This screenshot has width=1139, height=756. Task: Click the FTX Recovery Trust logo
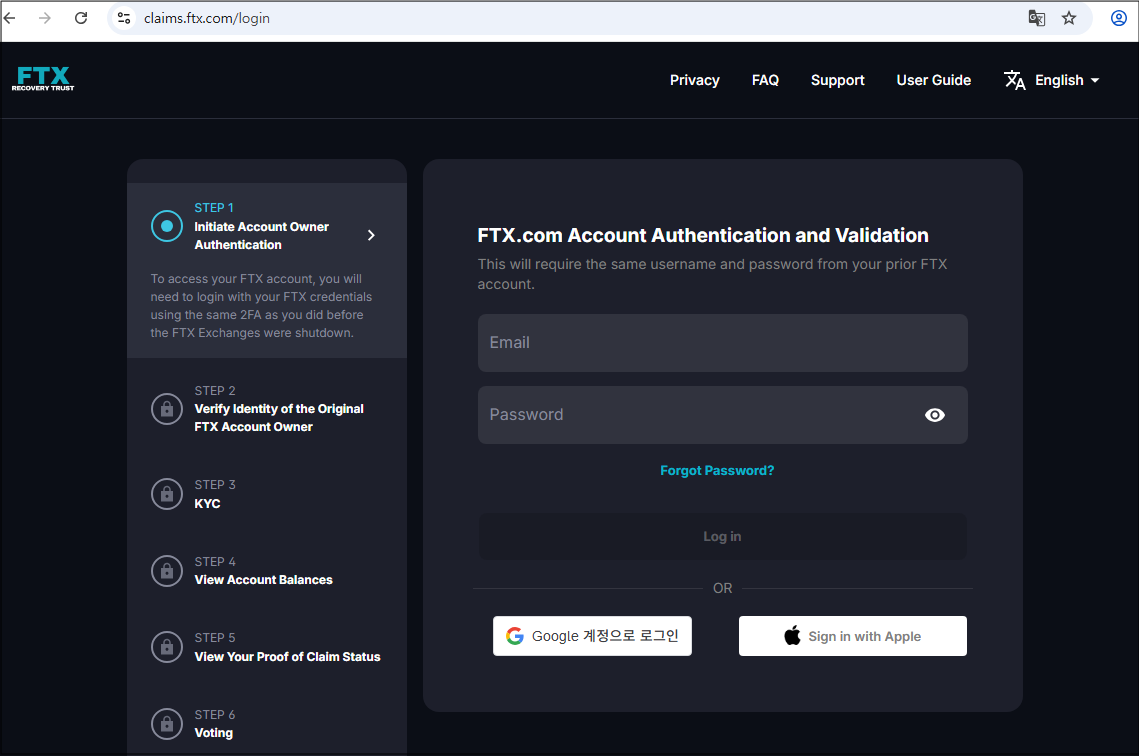coord(43,78)
